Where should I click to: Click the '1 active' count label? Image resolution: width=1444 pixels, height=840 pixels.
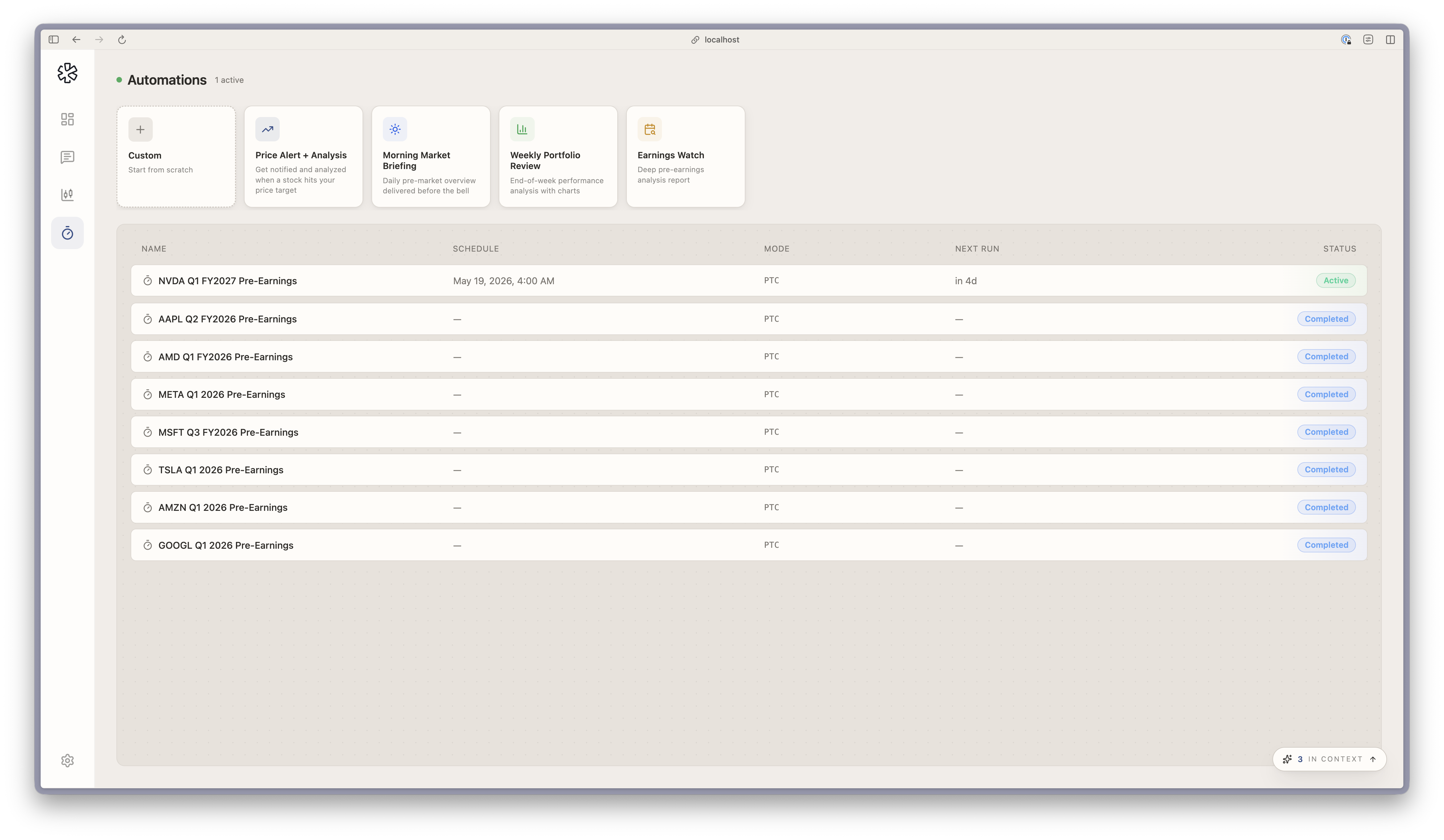[x=229, y=80]
